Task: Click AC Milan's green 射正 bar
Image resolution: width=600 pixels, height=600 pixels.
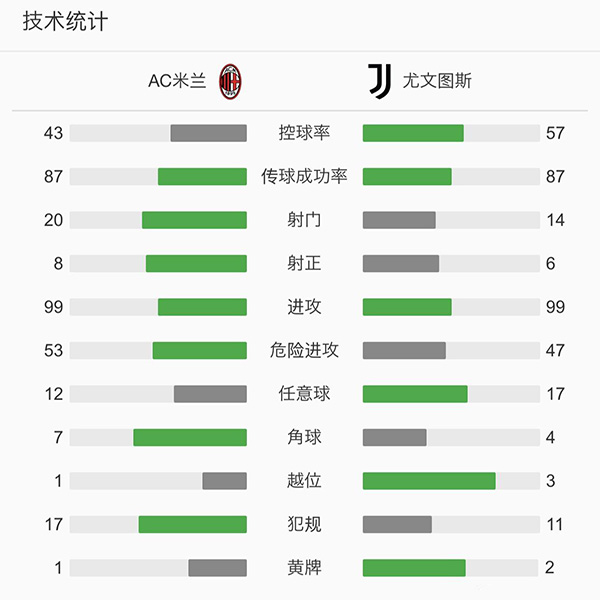Action: (196, 264)
